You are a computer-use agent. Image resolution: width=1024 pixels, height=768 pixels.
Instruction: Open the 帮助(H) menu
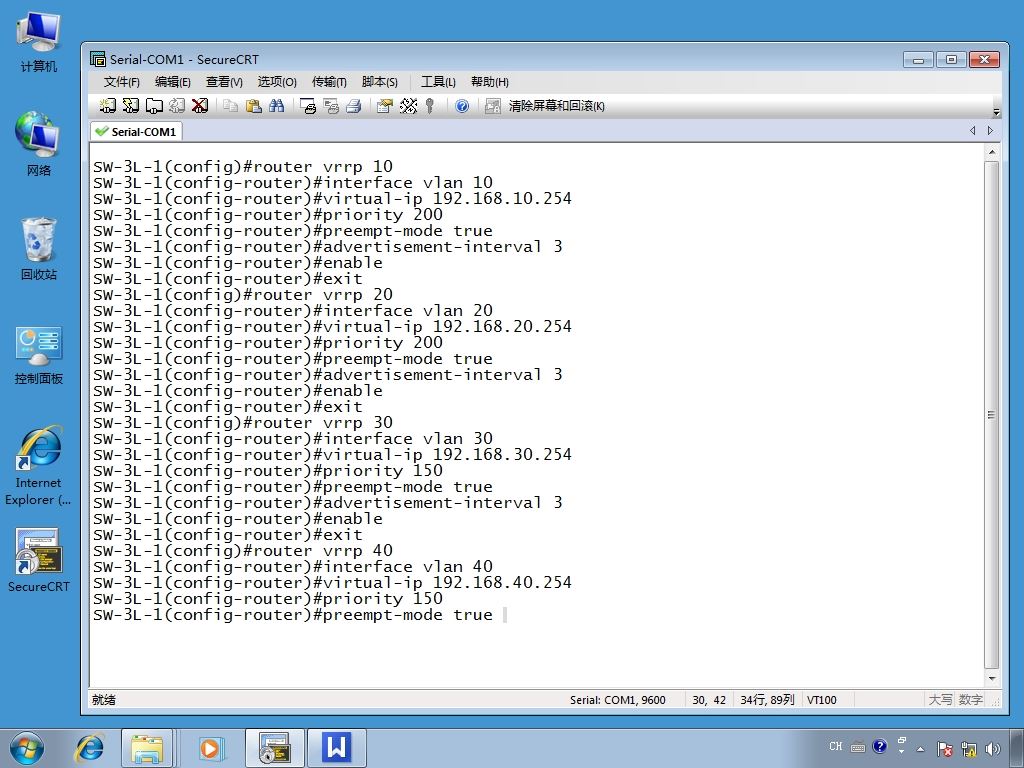490,82
